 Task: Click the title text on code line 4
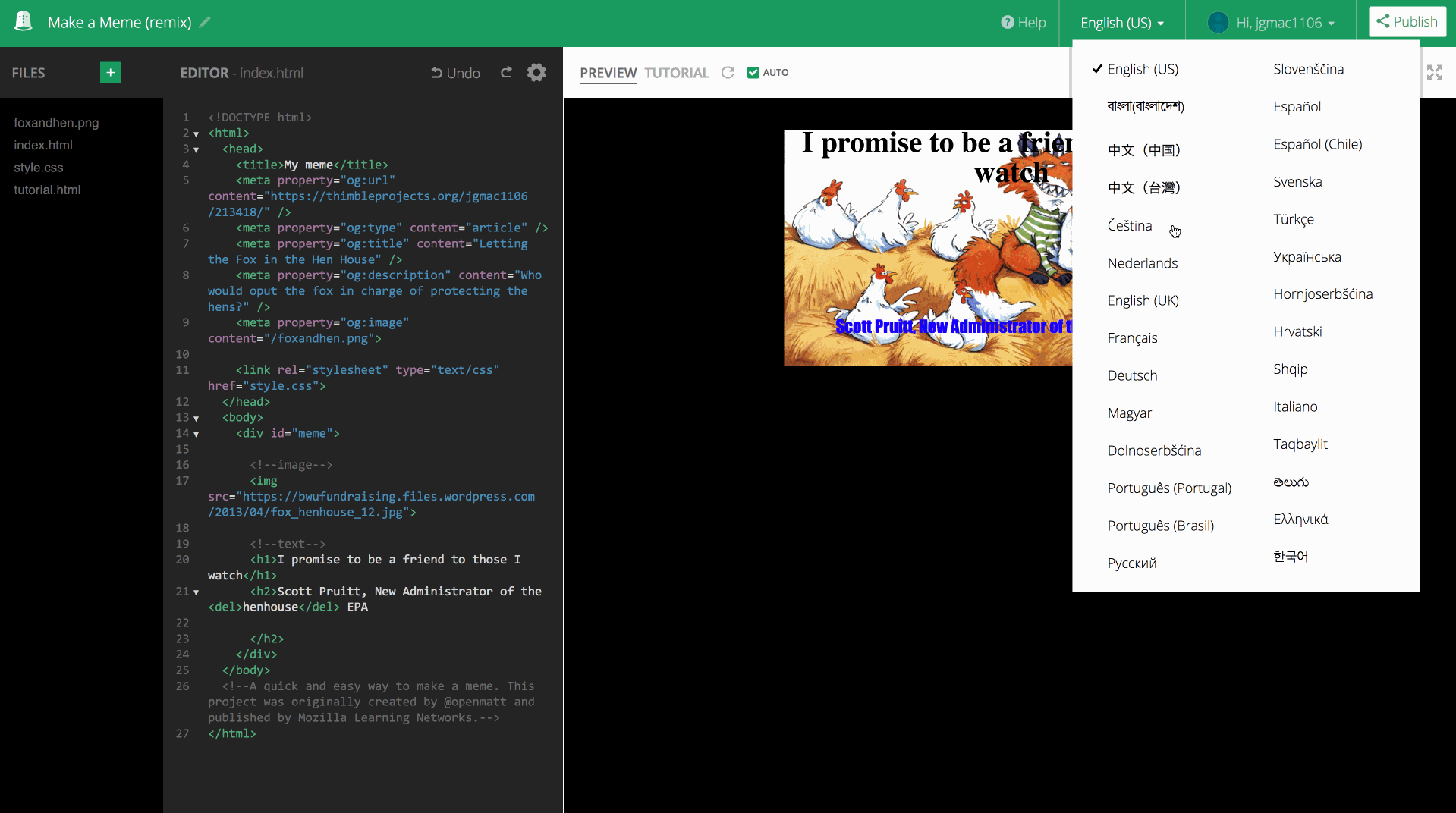coord(308,165)
